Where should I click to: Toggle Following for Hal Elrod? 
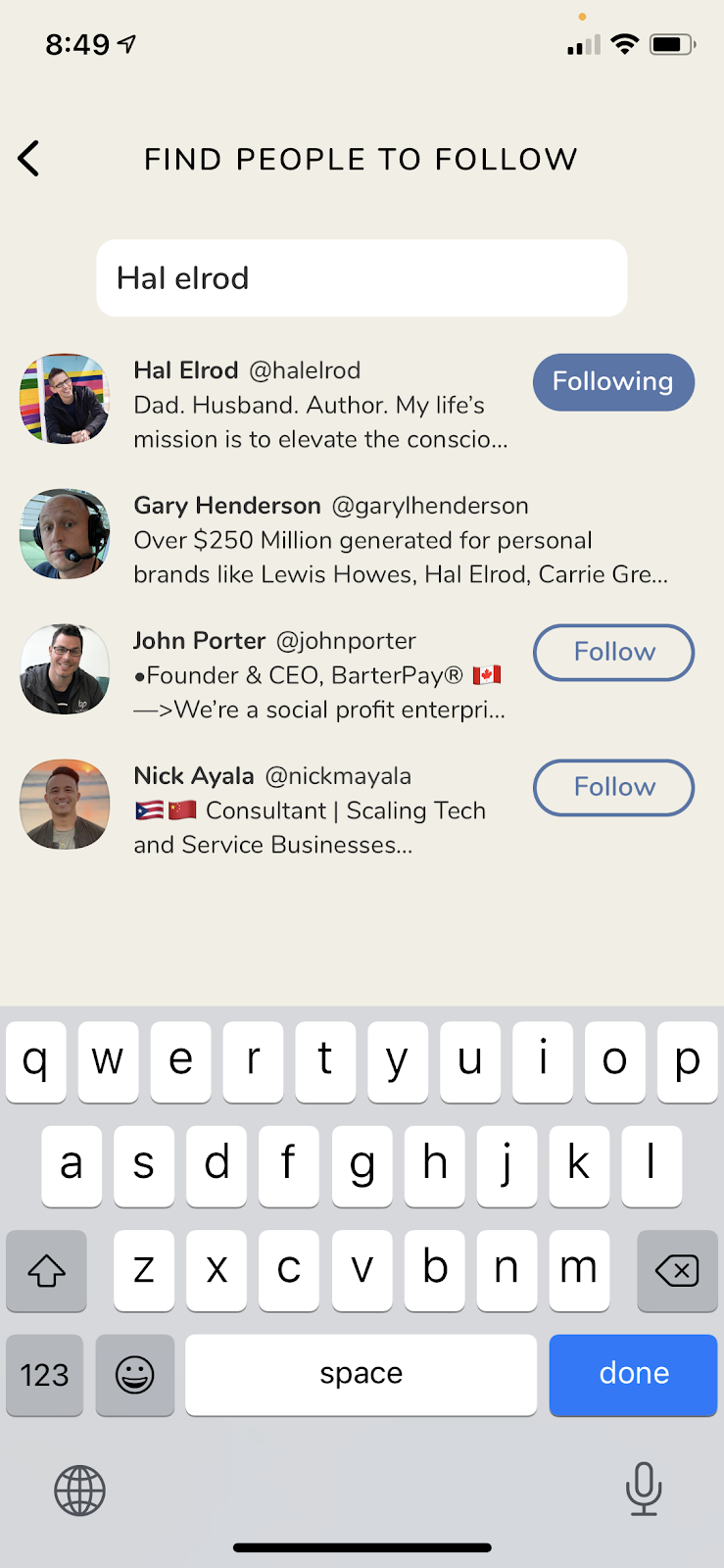[613, 382]
